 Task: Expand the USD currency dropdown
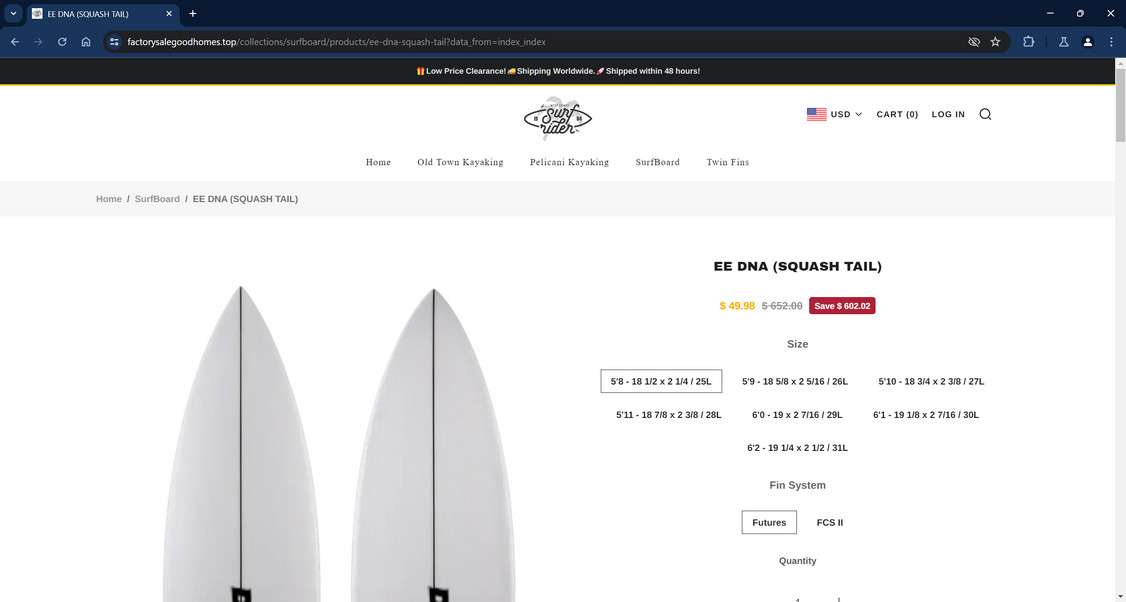click(834, 114)
